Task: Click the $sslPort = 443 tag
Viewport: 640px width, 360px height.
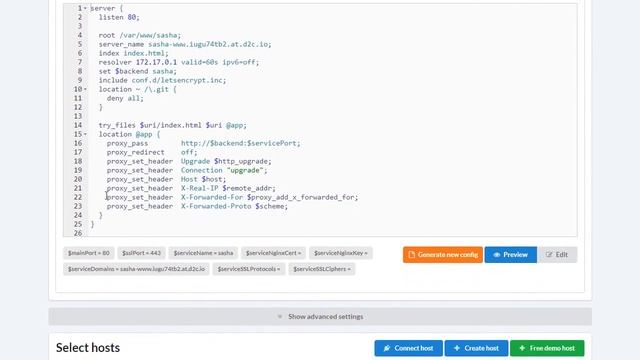Action: pos(141,253)
